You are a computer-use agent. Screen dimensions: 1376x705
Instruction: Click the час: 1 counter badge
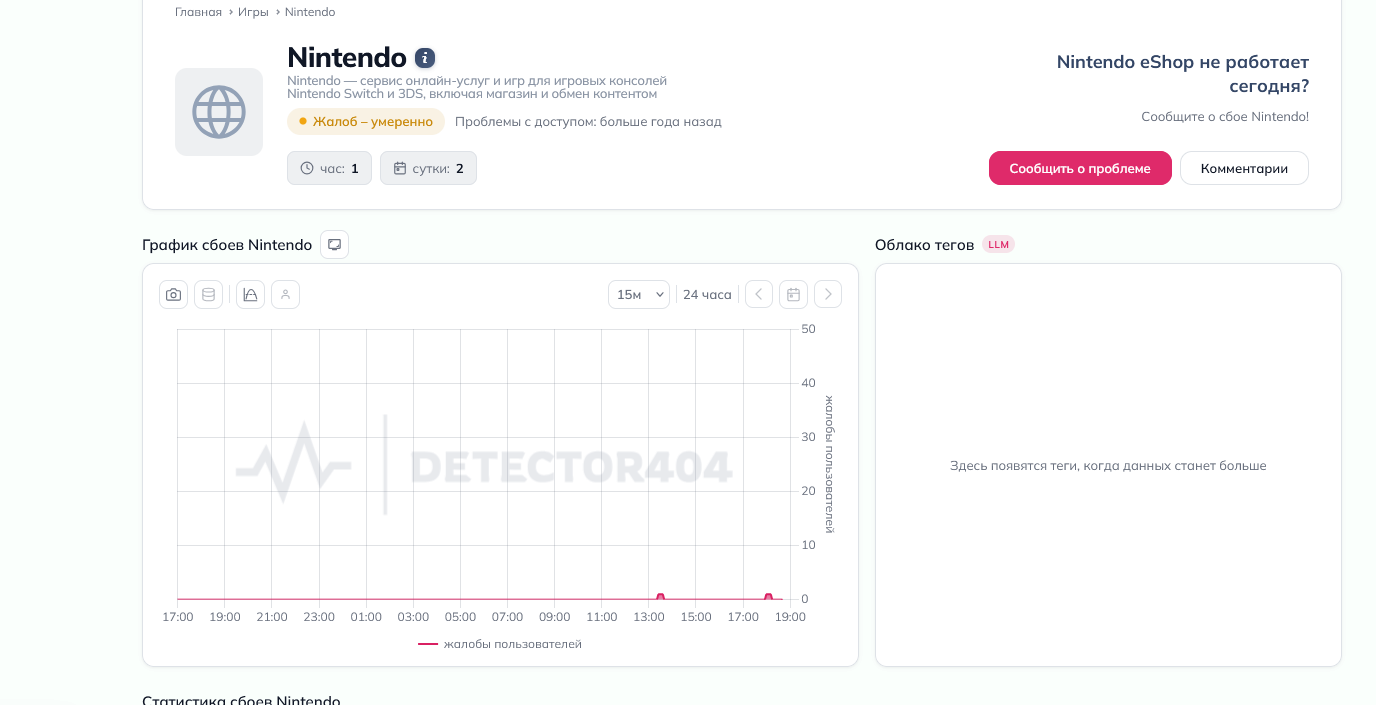pos(329,168)
